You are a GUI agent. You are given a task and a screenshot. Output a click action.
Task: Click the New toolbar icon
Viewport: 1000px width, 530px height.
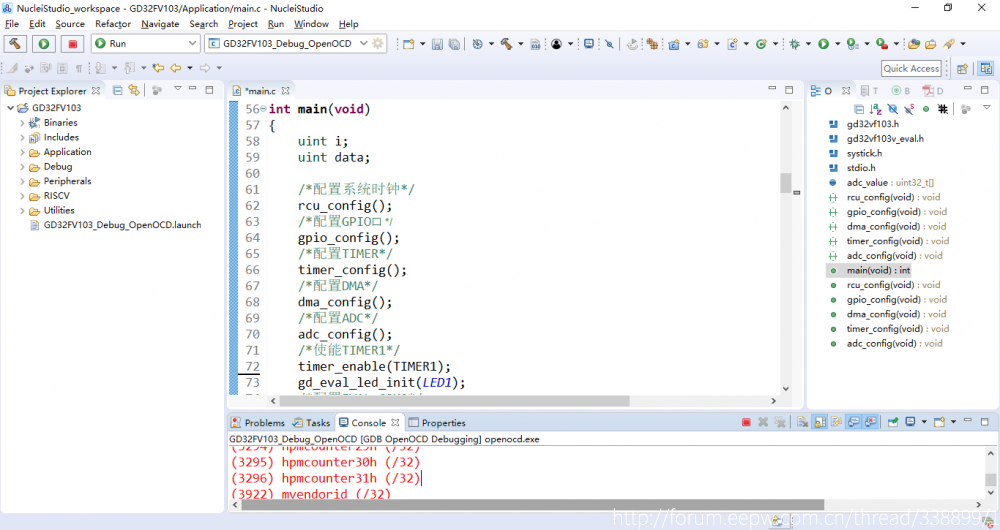[409, 44]
